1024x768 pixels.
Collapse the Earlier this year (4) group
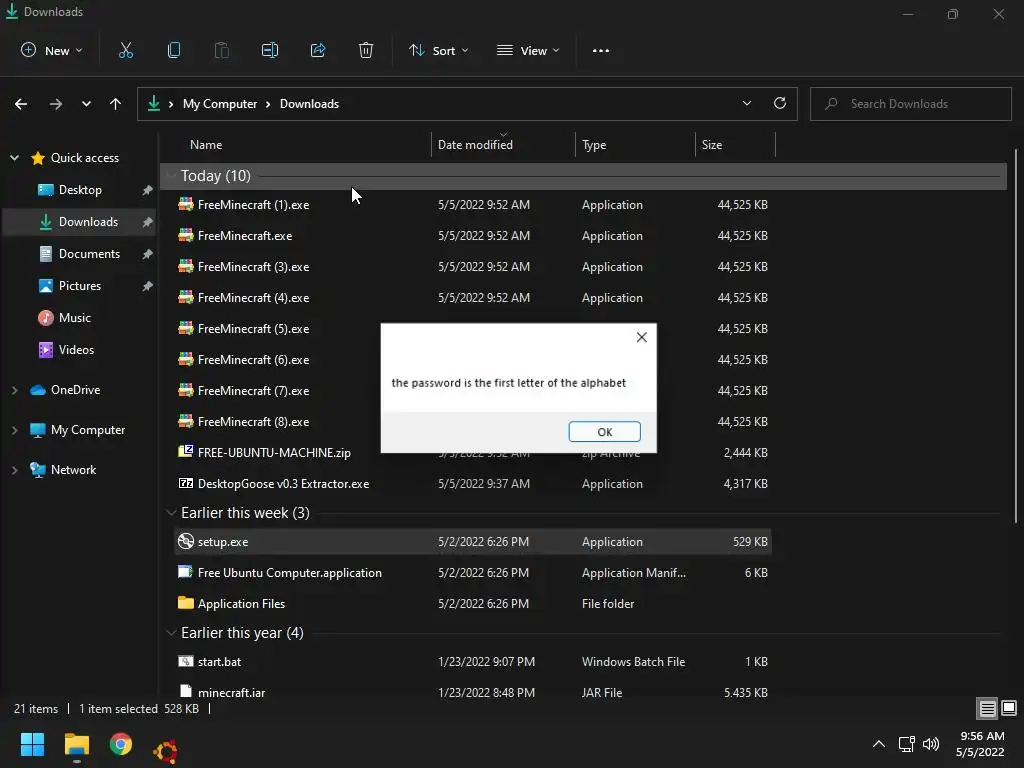(171, 633)
